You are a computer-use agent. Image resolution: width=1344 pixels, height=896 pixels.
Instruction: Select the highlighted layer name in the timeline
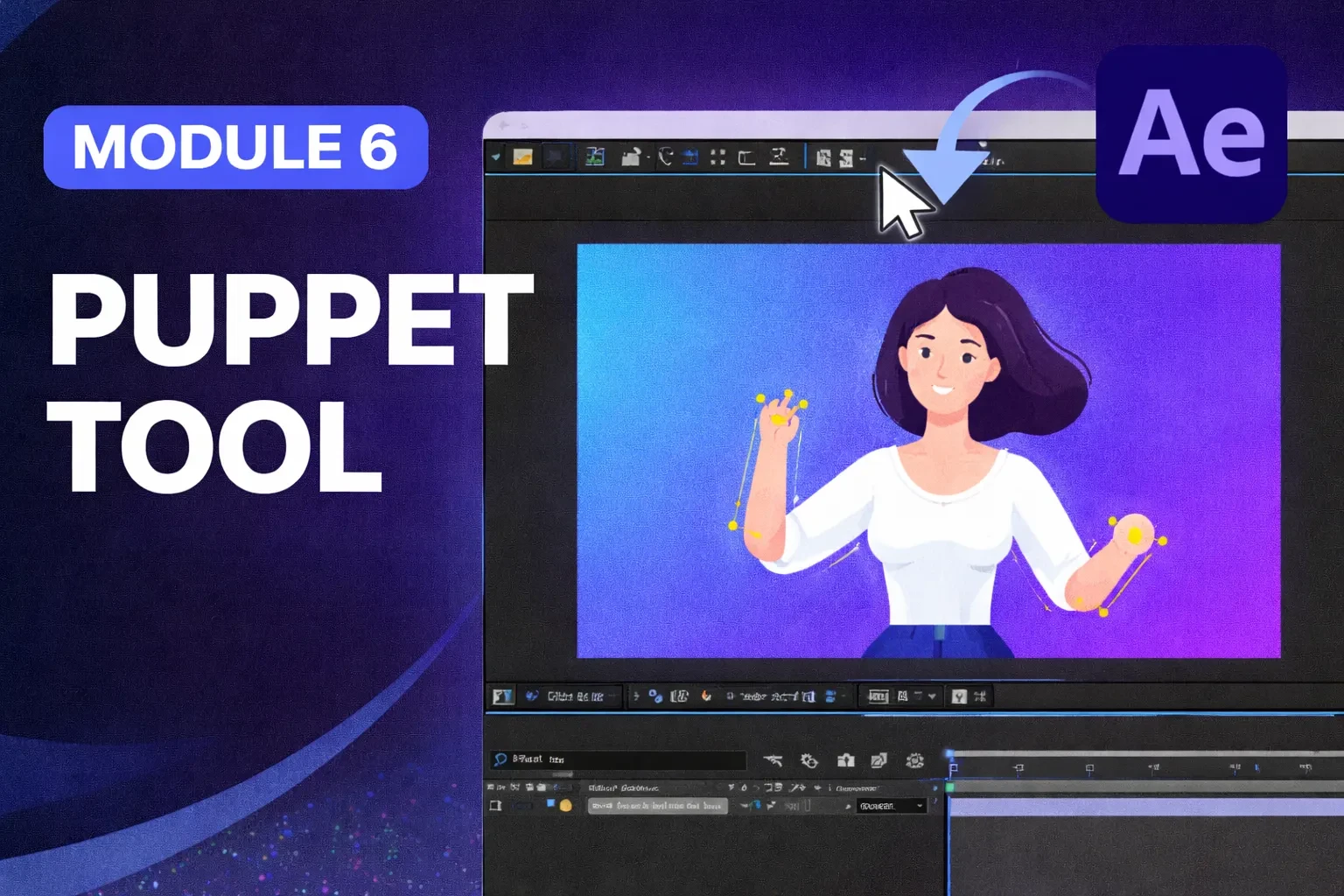[657, 806]
